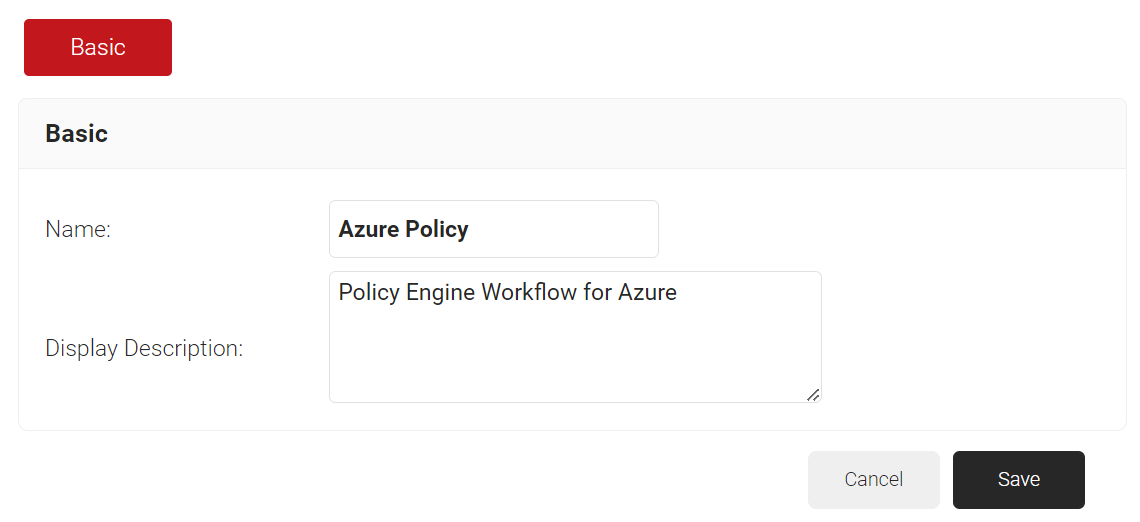1140x522 pixels.
Task: Click the "Name:" field label
Action: (78, 229)
